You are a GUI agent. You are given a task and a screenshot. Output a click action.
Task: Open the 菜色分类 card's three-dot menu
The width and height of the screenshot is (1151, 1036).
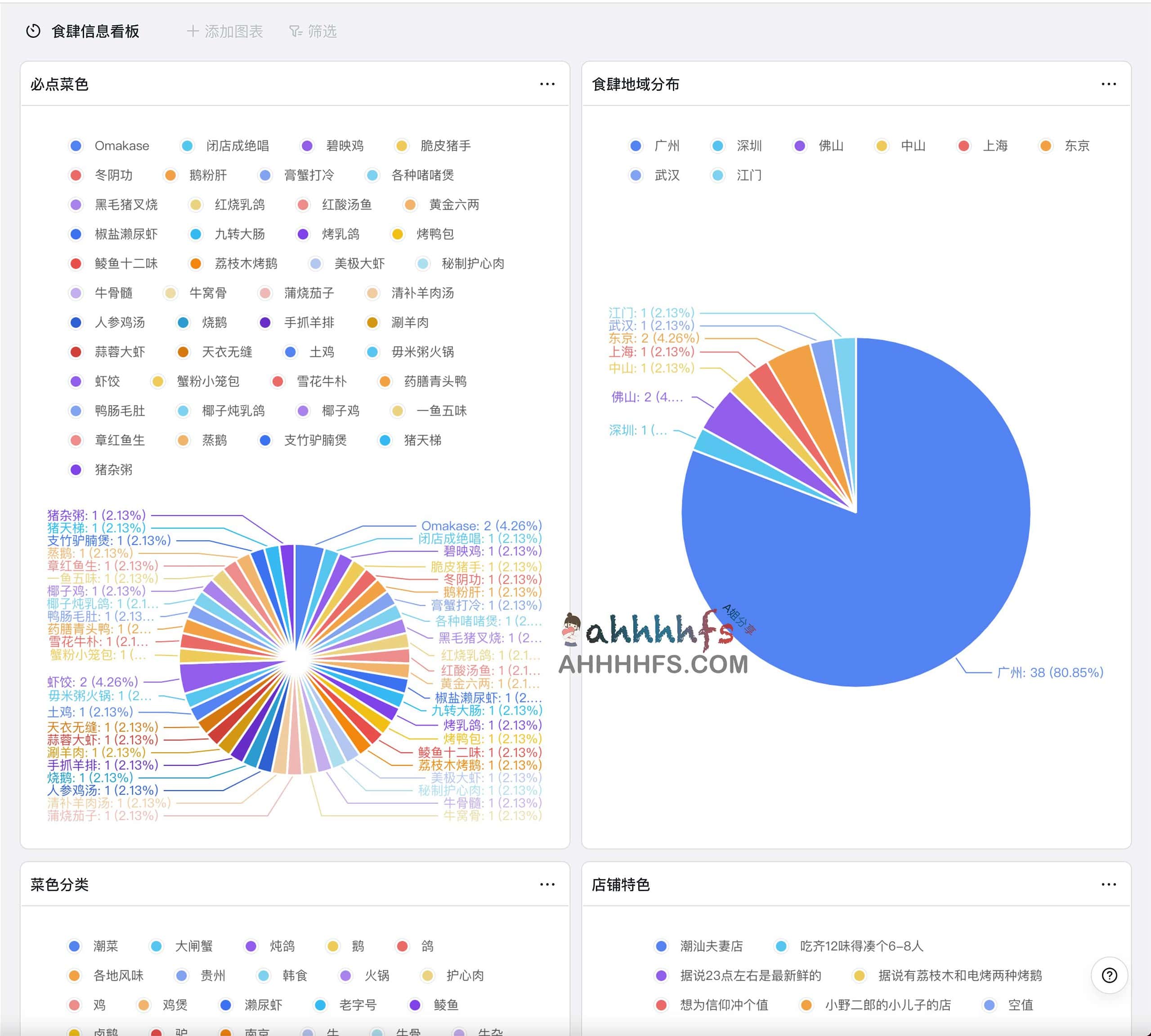(x=547, y=884)
